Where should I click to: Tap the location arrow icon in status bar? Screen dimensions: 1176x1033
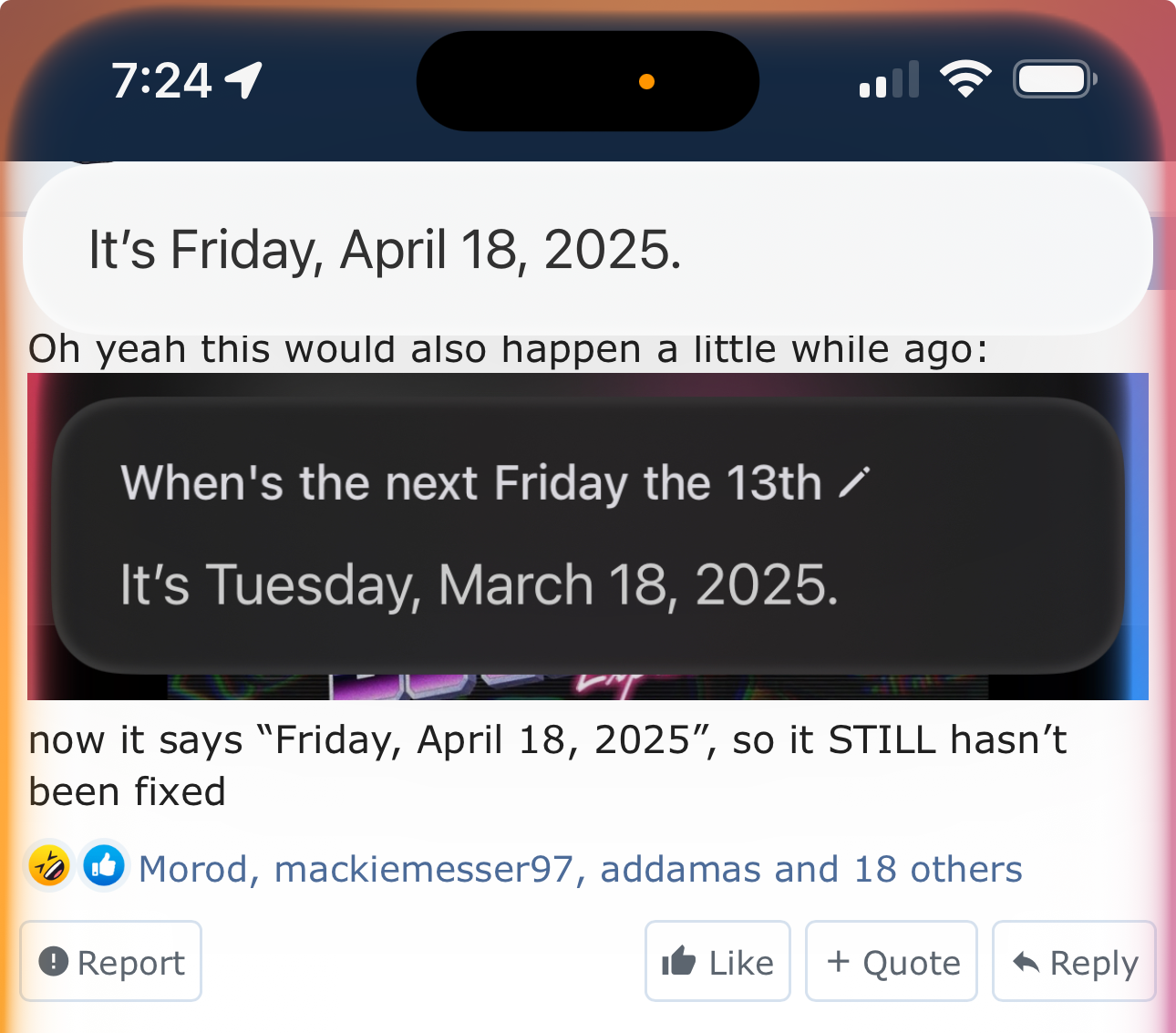click(244, 80)
